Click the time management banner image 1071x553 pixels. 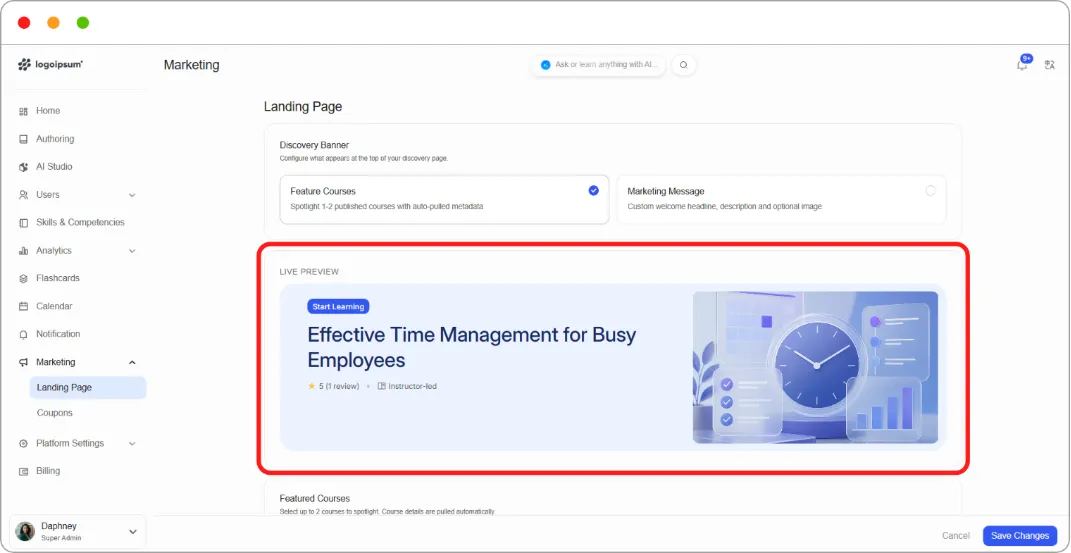(815, 368)
